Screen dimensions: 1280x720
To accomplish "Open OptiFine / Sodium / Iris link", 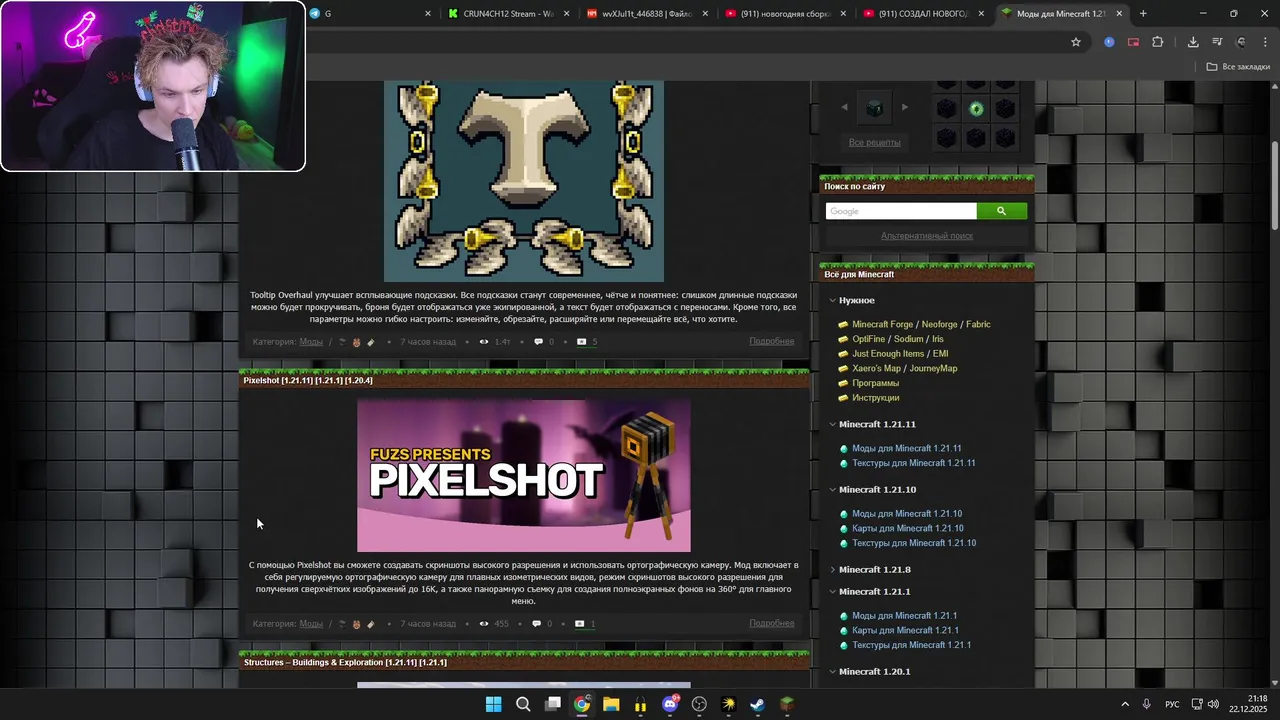I will point(897,339).
